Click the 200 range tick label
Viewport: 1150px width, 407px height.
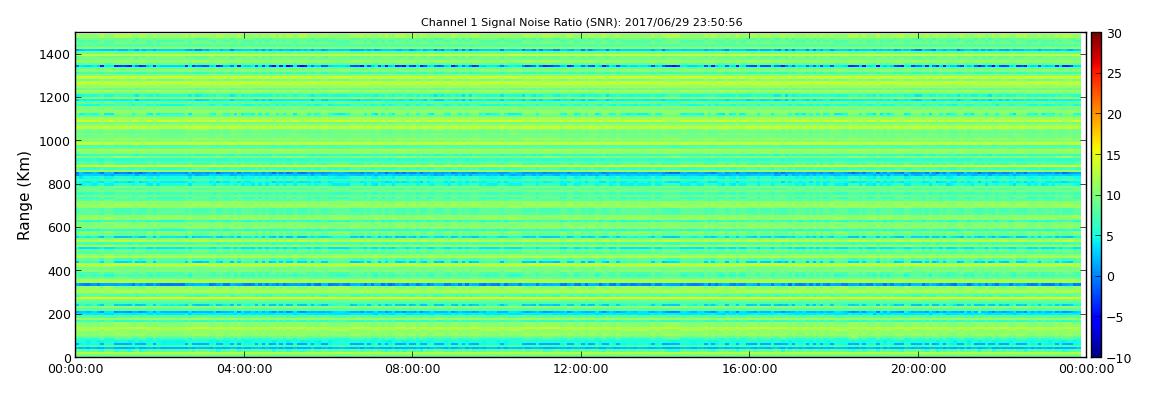tap(59, 314)
